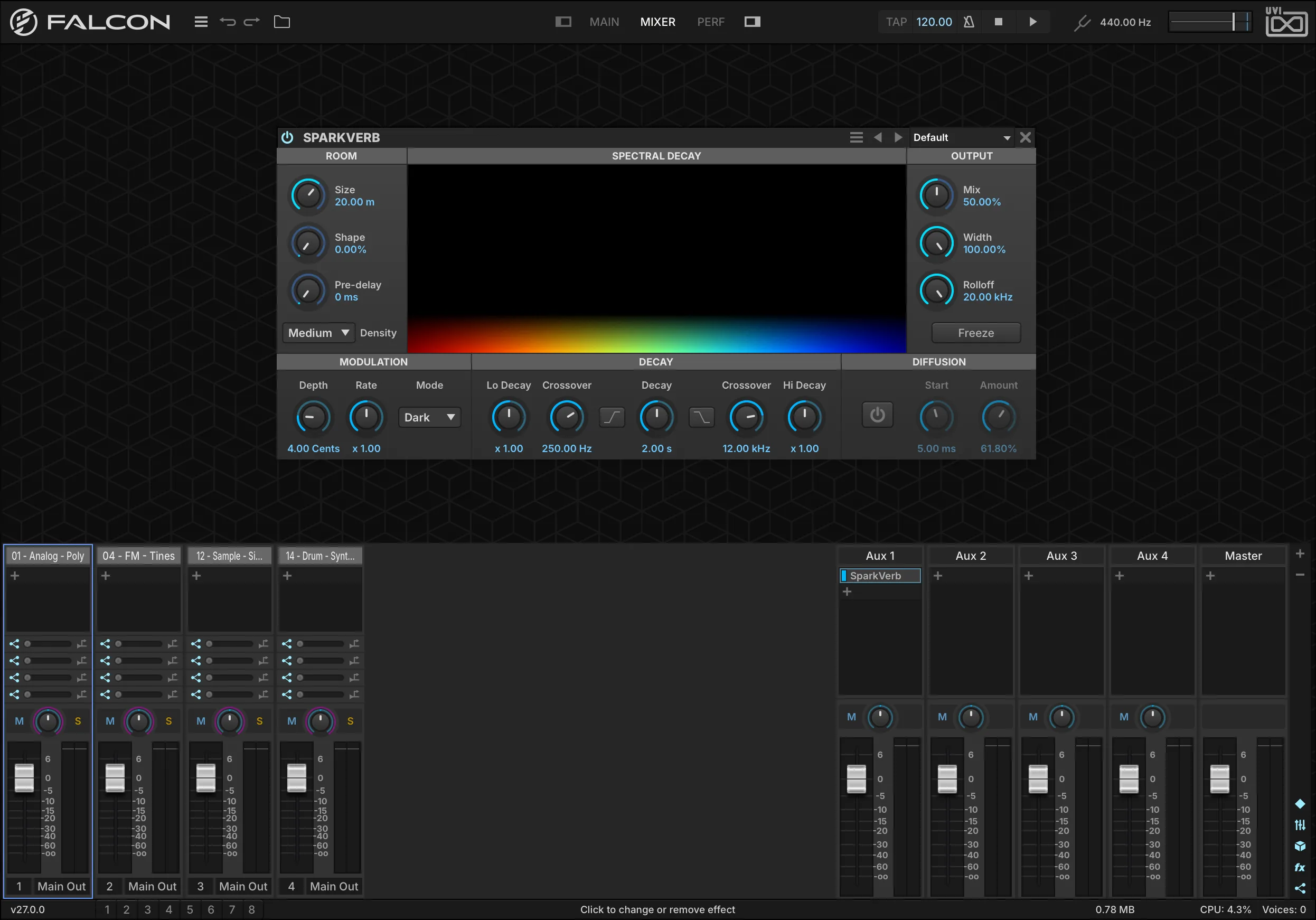Open the Modulation Mode Dark dropdown
The height and width of the screenshot is (920, 1316).
click(x=429, y=417)
